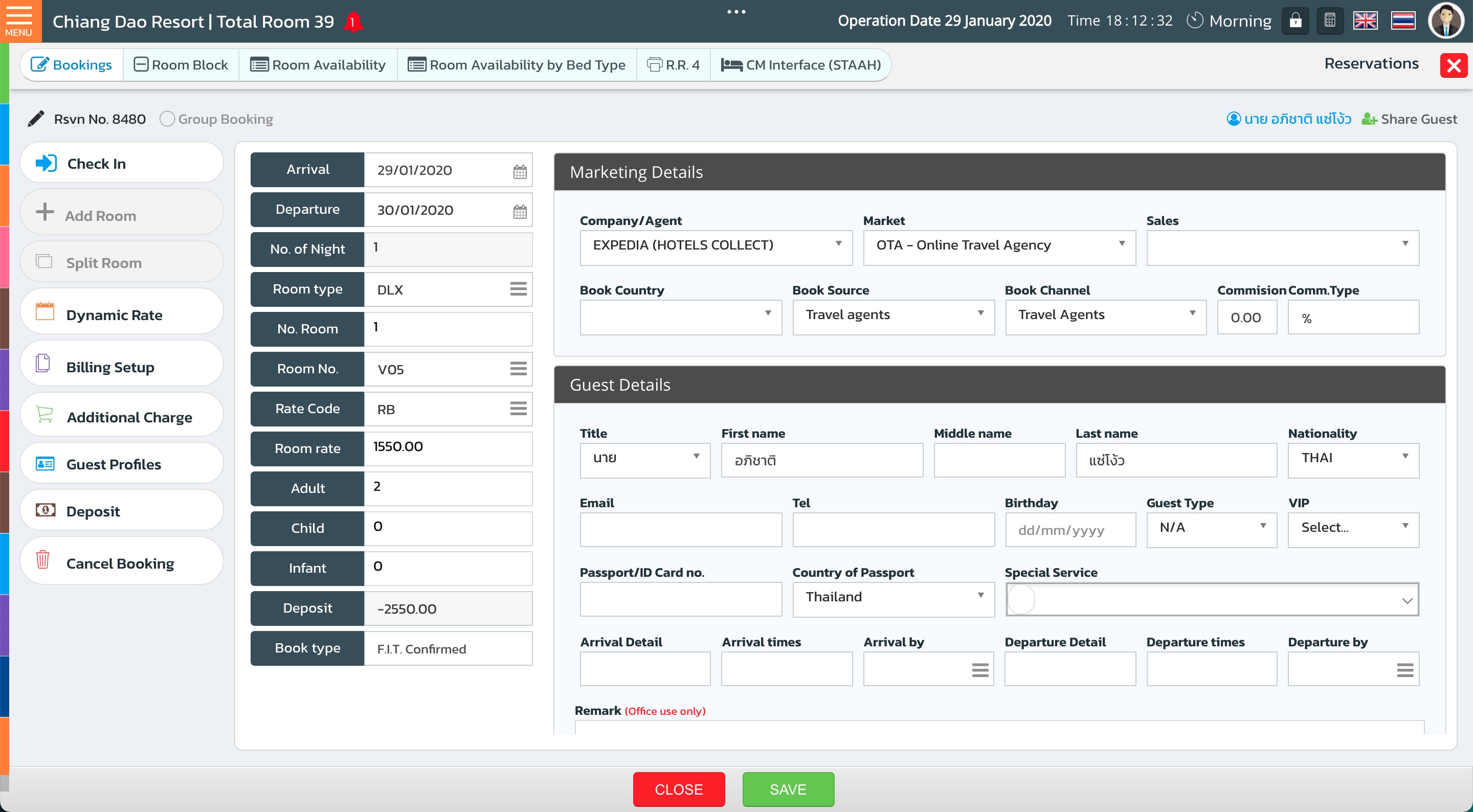Select the Group Booking radio button
Viewport: 1473px width, 812px height.
[167, 119]
